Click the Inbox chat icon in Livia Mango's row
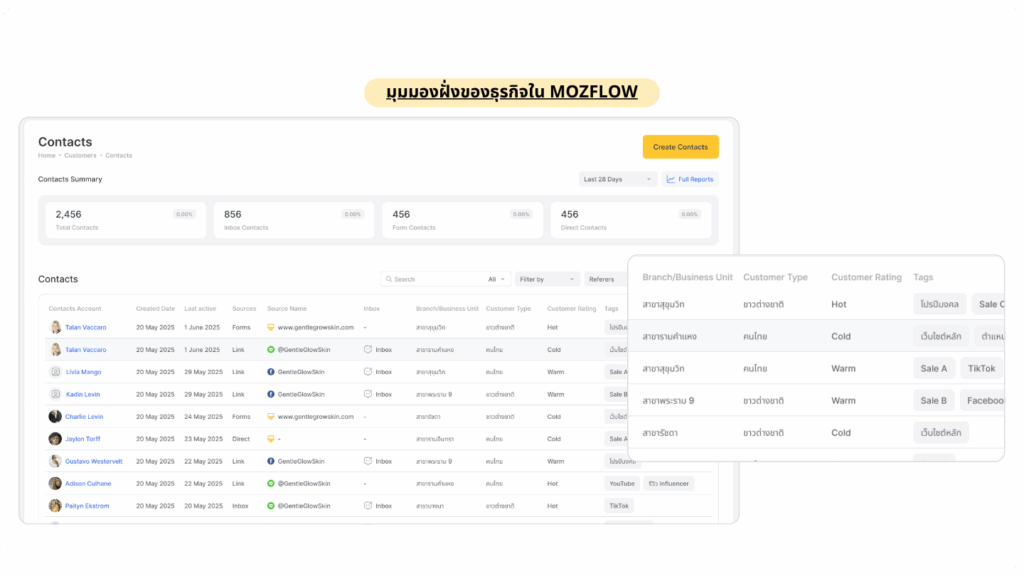1024x576 pixels. point(368,372)
